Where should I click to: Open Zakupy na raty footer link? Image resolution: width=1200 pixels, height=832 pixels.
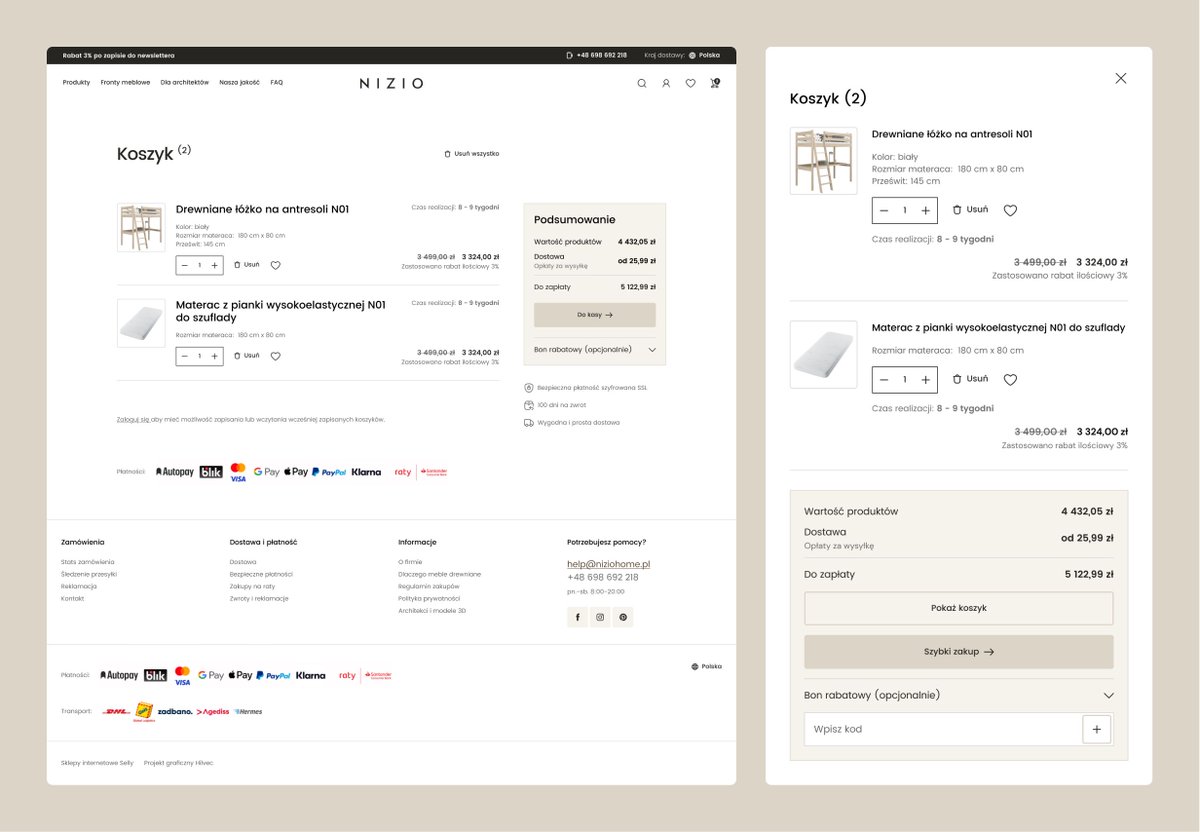252,586
